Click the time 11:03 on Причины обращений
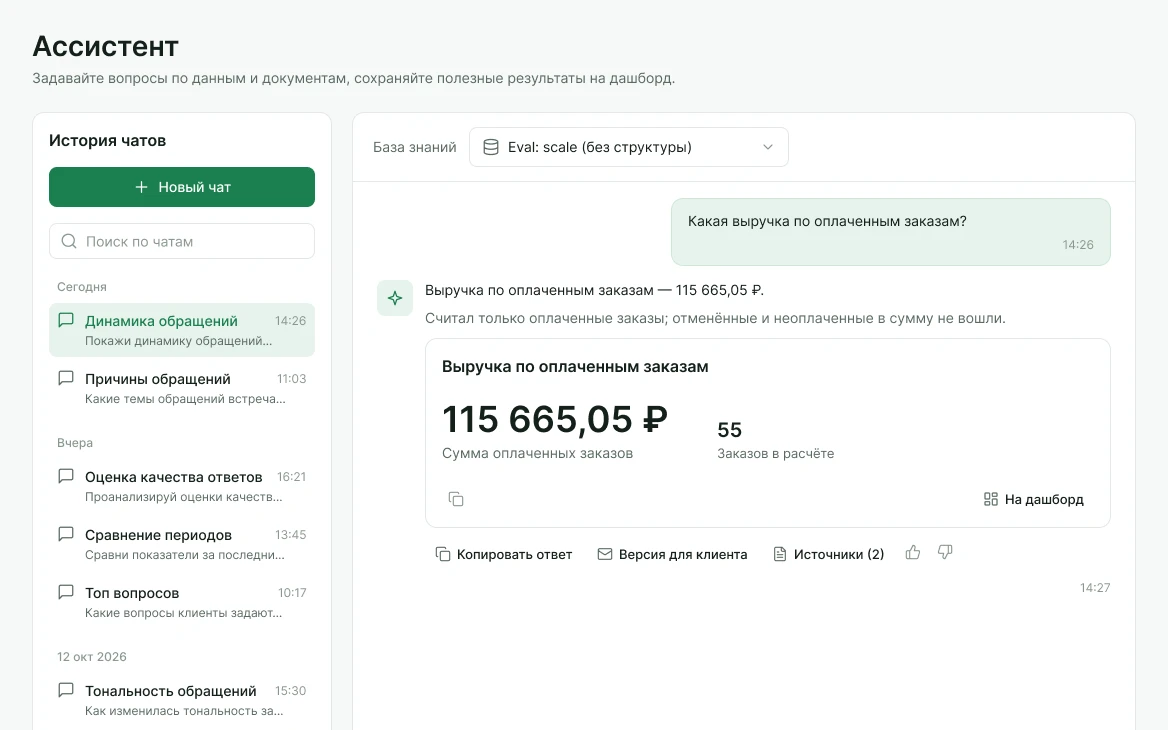Screen dimensions: 1168x730 pyautogui.click(x=291, y=378)
